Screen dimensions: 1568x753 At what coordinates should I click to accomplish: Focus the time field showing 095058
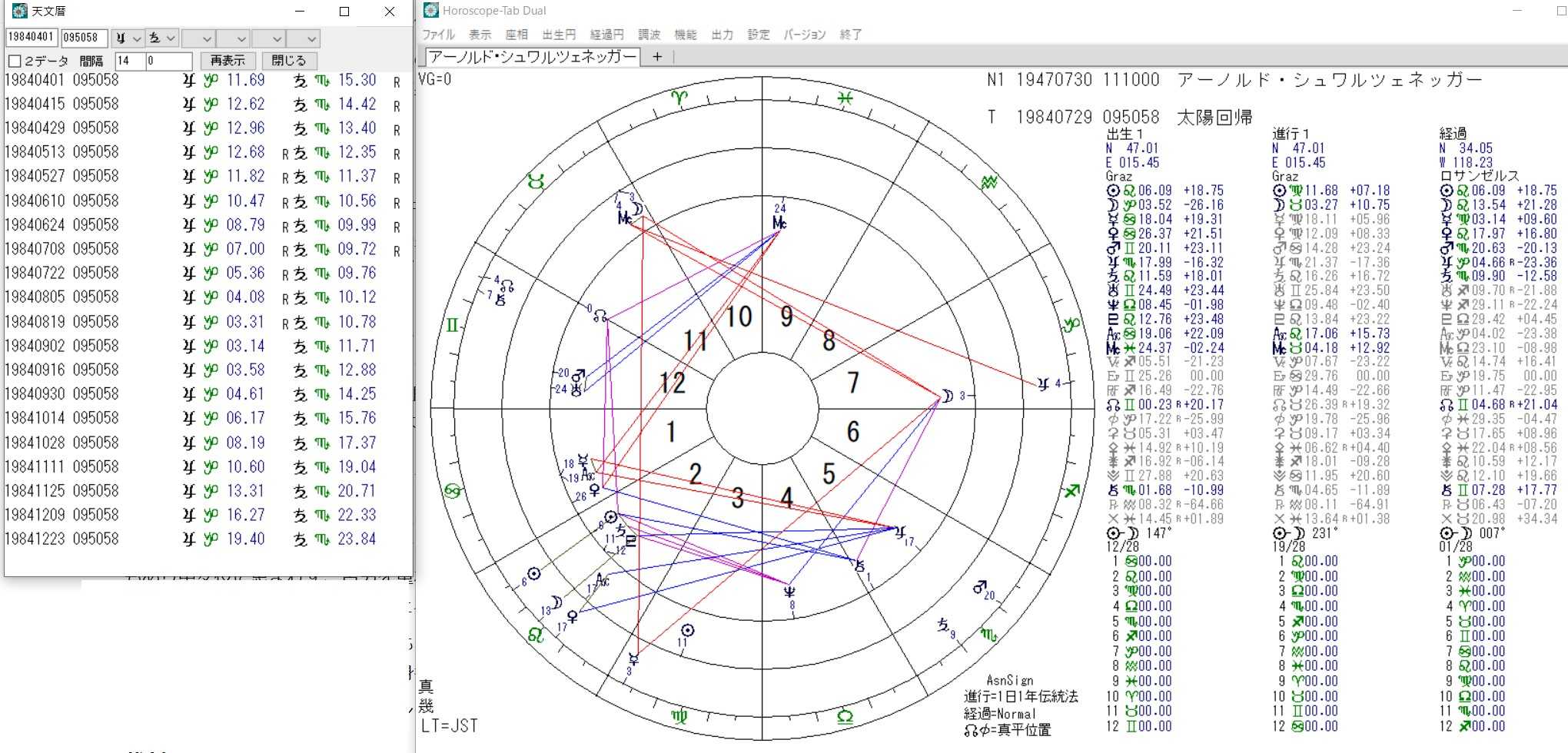[84, 38]
